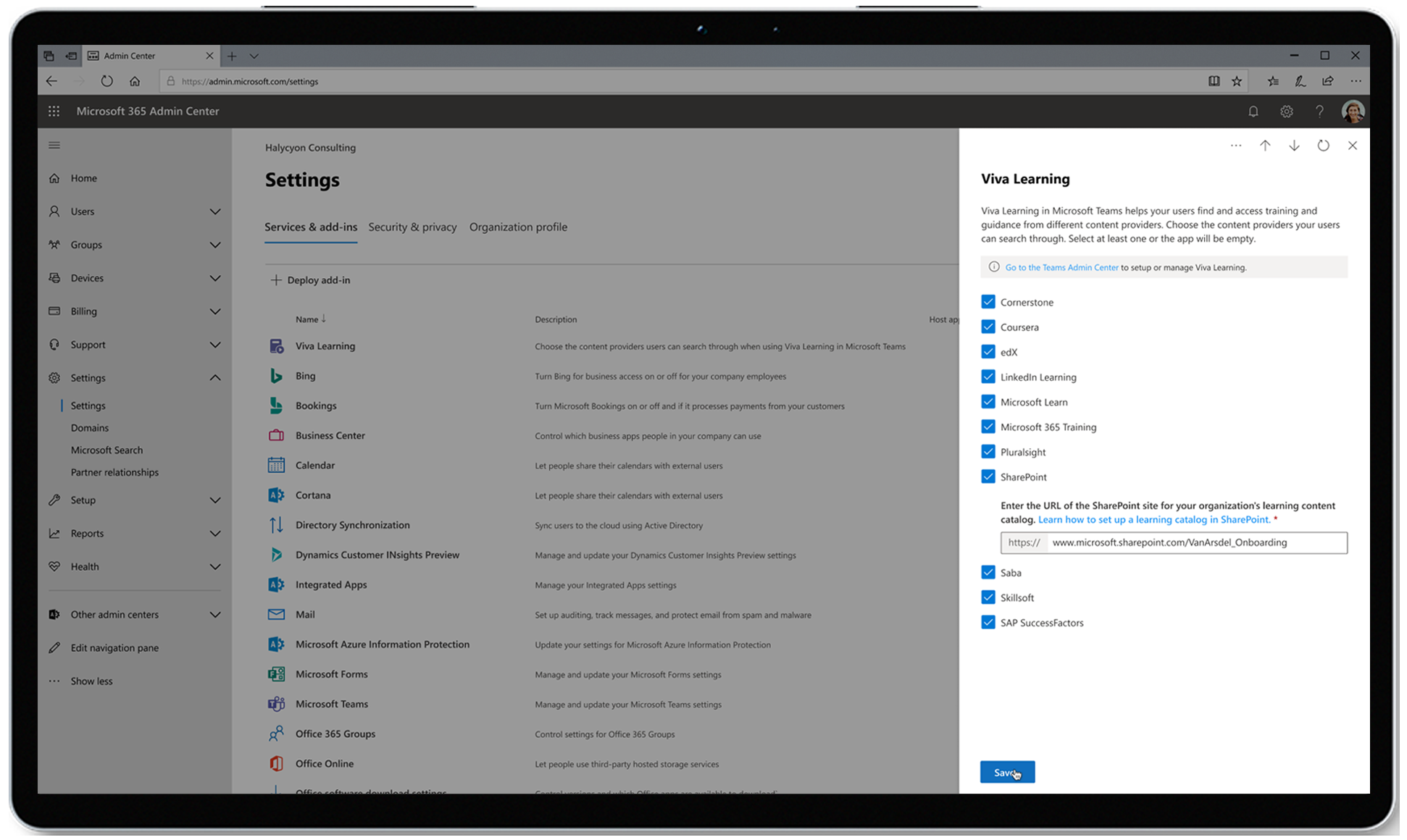
Task: Click the Microsoft Teams icon in settings
Action: (x=275, y=703)
